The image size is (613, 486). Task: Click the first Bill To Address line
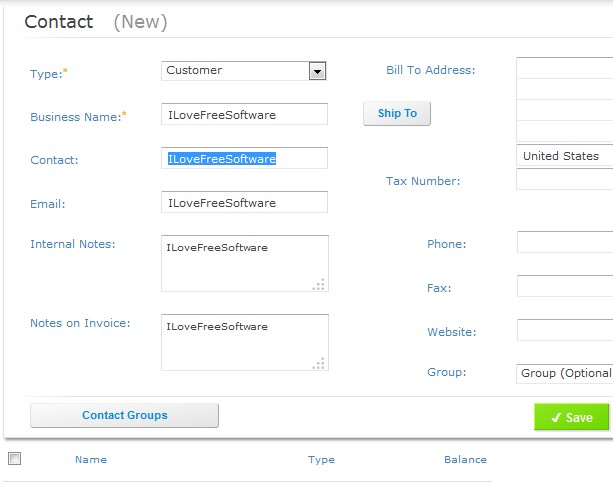pos(565,68)
